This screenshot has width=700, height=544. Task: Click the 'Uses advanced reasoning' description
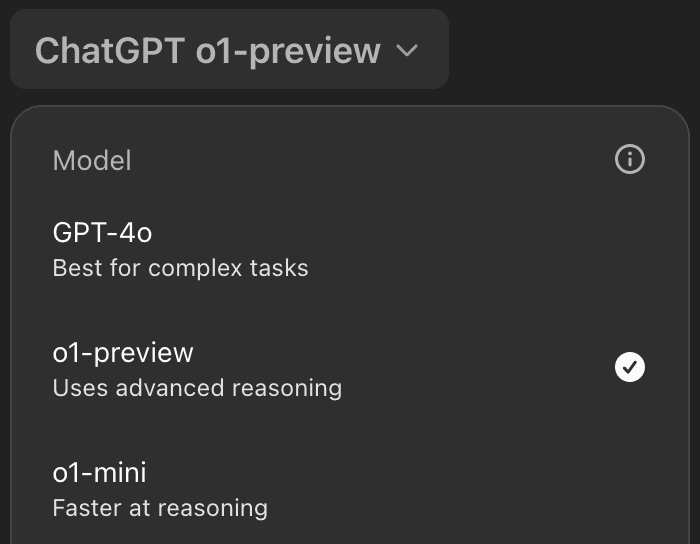click(197, 388)
